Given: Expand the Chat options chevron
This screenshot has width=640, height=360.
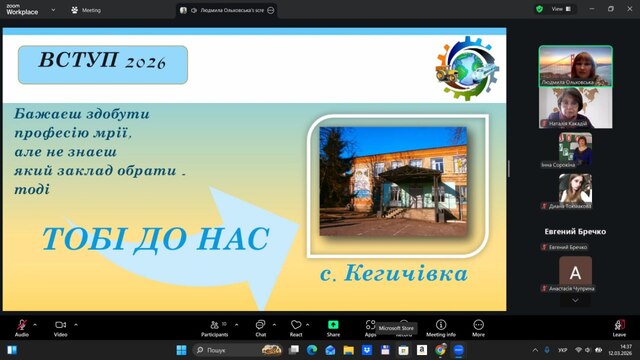Looking at the screenshot, I should click(274, 325).
